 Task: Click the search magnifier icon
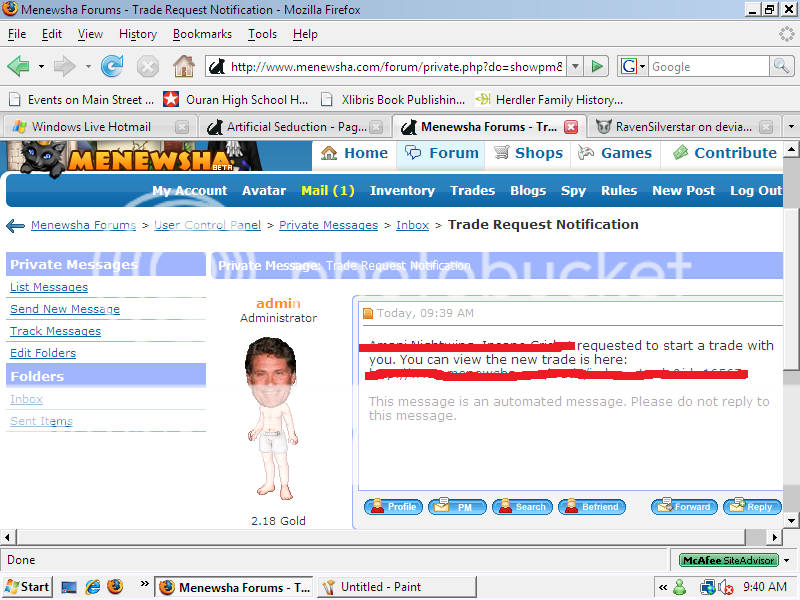(781, 67)
